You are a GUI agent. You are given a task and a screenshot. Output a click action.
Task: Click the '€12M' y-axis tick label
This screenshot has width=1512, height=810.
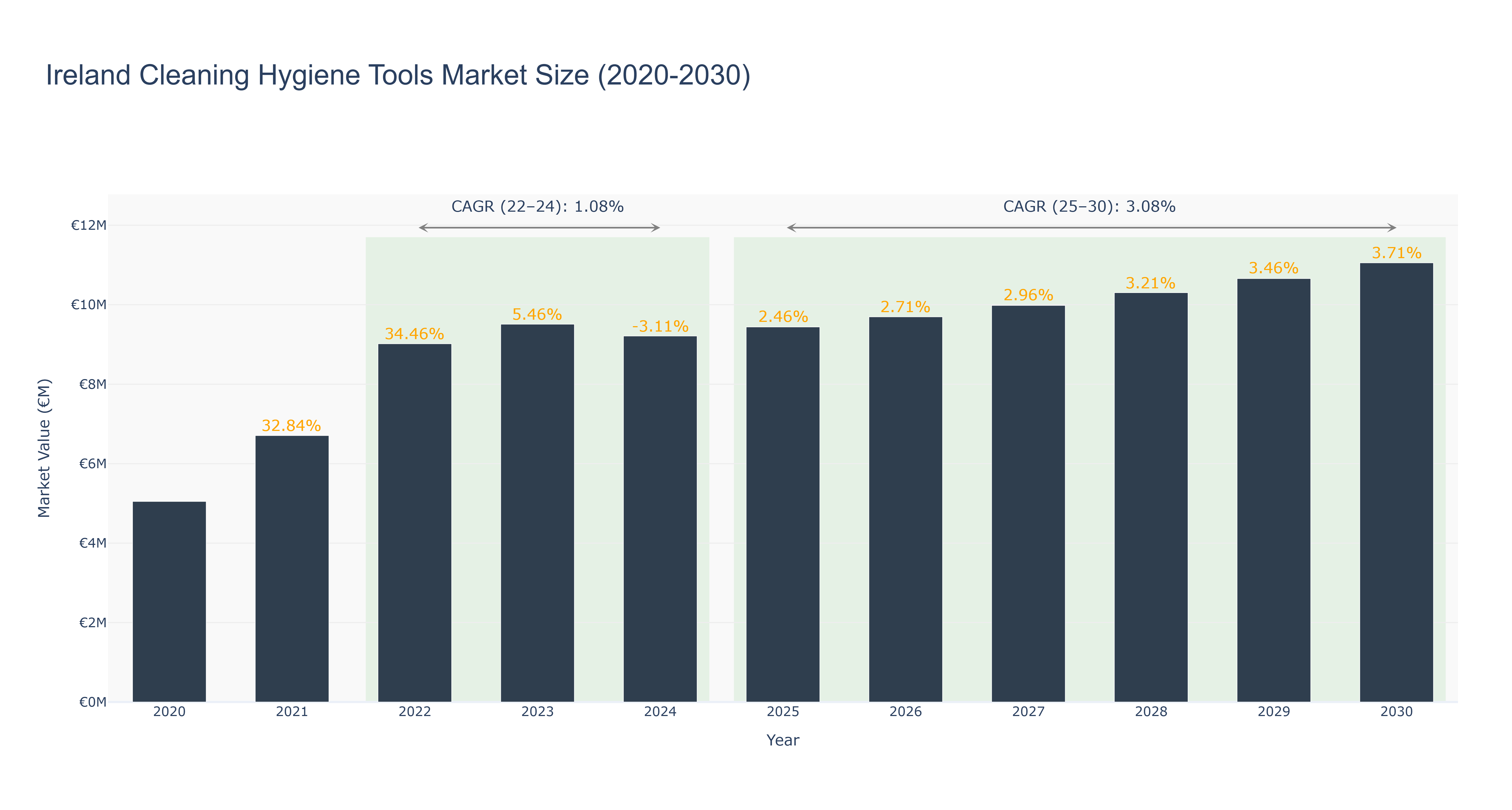point(89,225)
